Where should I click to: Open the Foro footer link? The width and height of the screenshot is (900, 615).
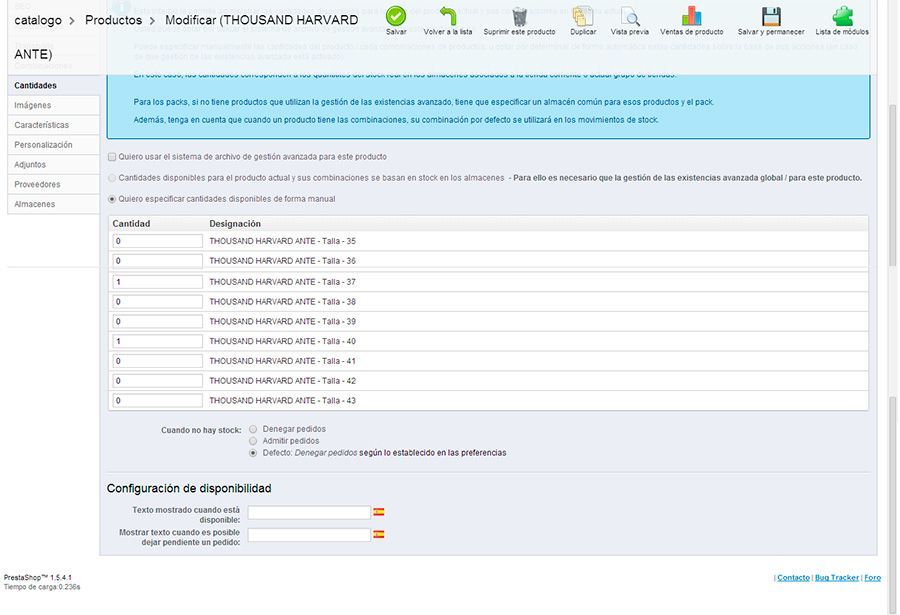872,578
